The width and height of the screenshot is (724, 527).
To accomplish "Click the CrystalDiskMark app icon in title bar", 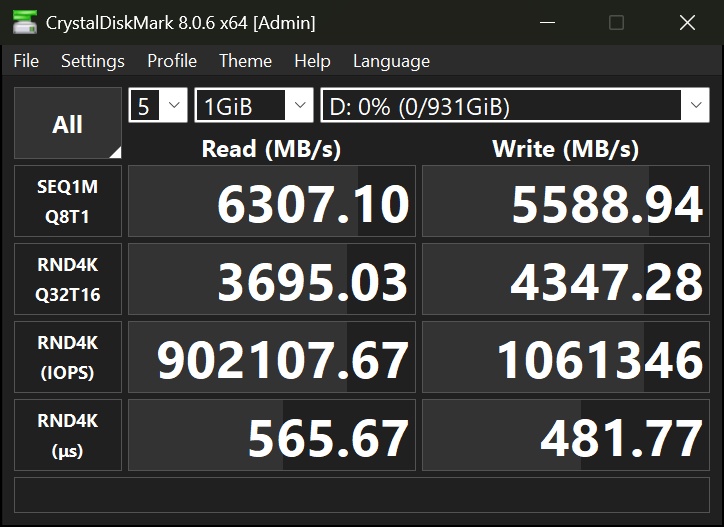I will (x=26, y=22).
